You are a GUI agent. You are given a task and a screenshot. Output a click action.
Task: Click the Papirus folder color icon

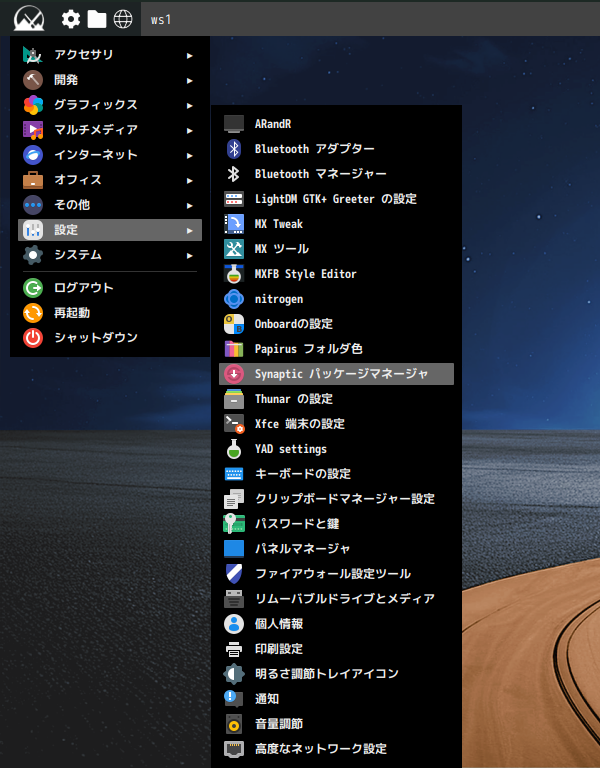[x=234, y=349]
